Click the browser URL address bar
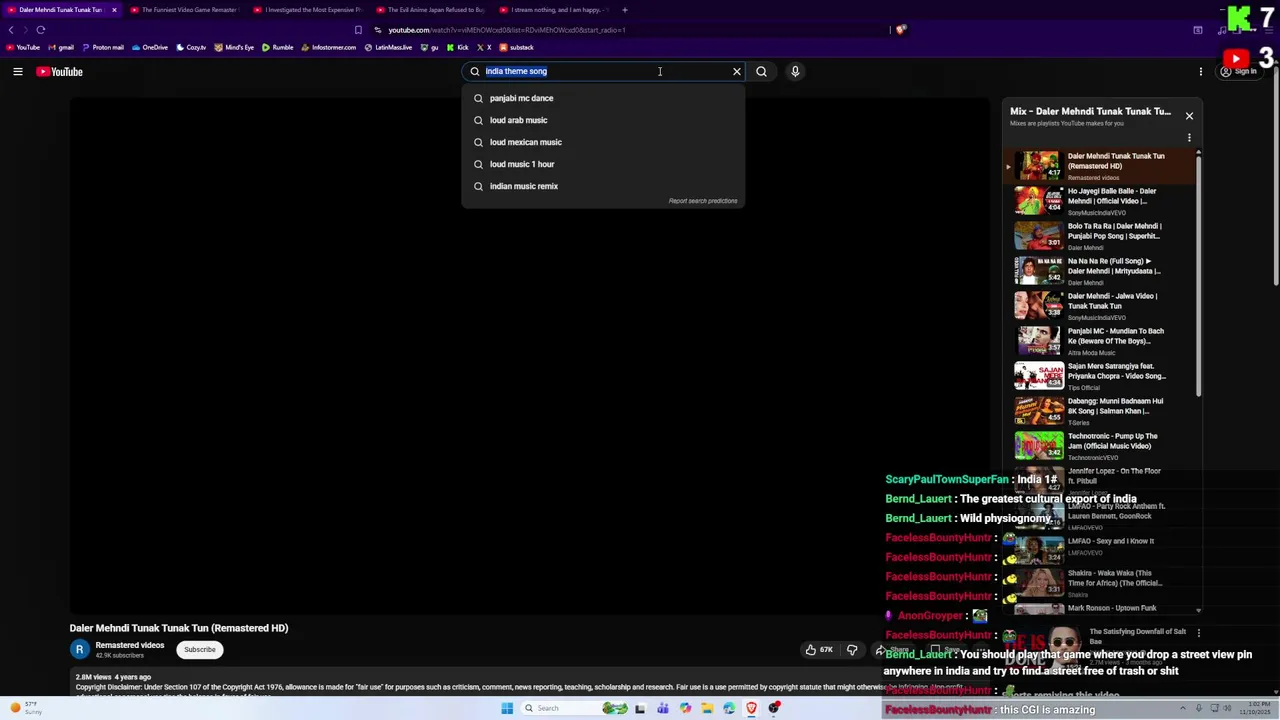This screenshot has width=1280, height=720. (630, 30)
